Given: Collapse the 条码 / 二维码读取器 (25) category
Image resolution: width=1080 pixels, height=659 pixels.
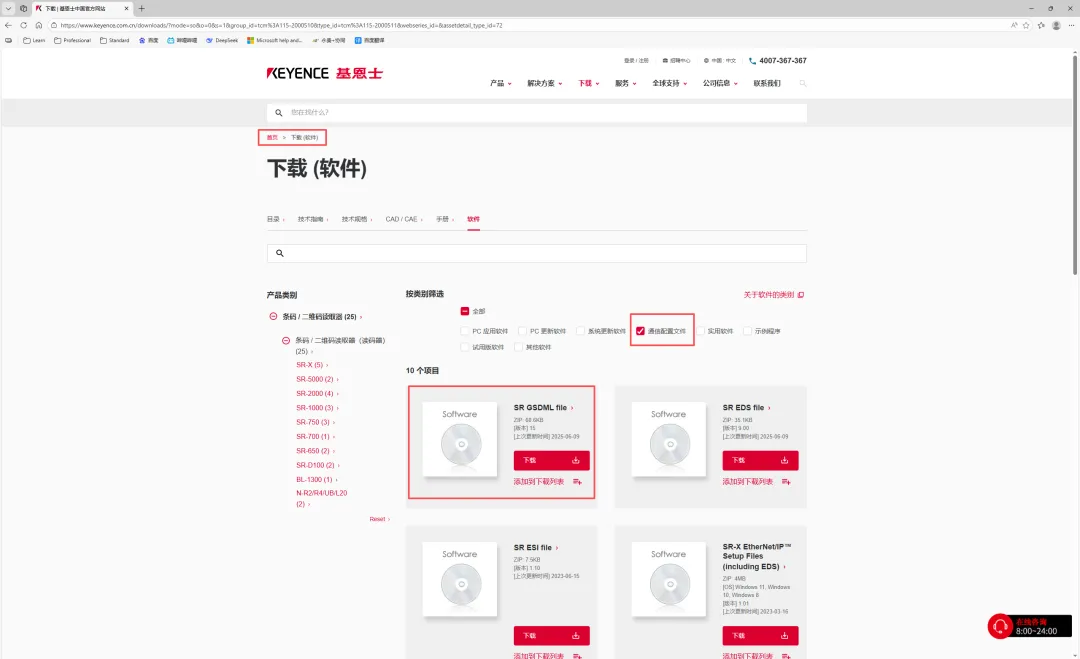Looking at the screenshot, I should coord(273,317).
